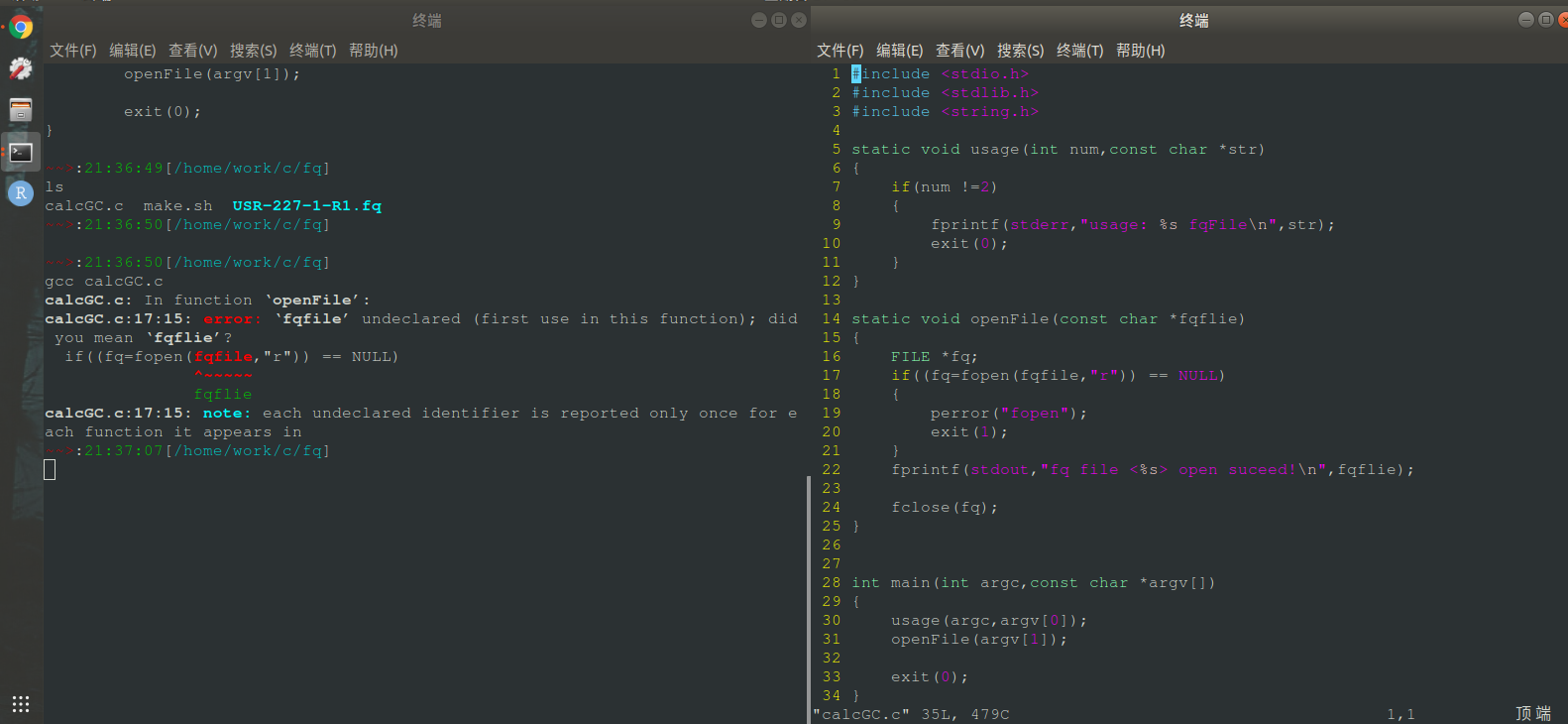The width and height of the screenshot is (1568, 724).
Task: Click the fprintf(stdout line 22
Action: 1153,469
